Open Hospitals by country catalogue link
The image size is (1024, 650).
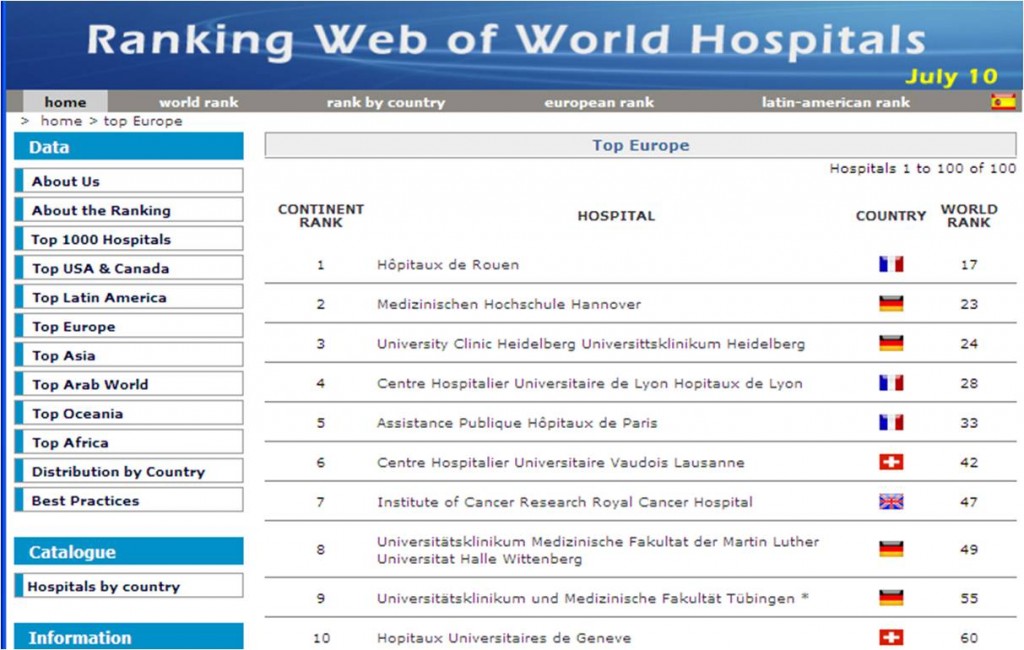pos(103,586)
